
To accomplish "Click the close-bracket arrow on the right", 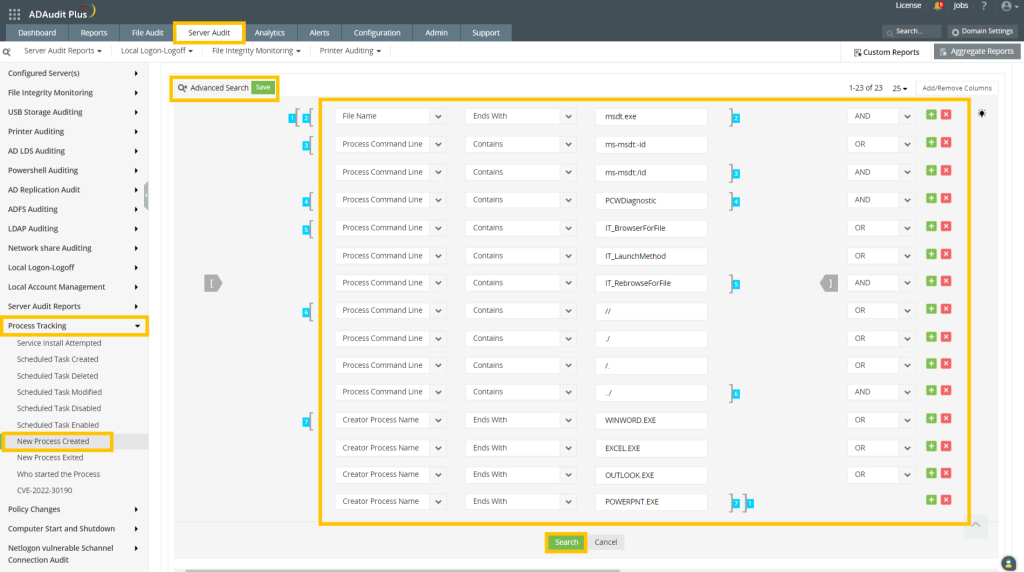I will click(x=829, y=284).
